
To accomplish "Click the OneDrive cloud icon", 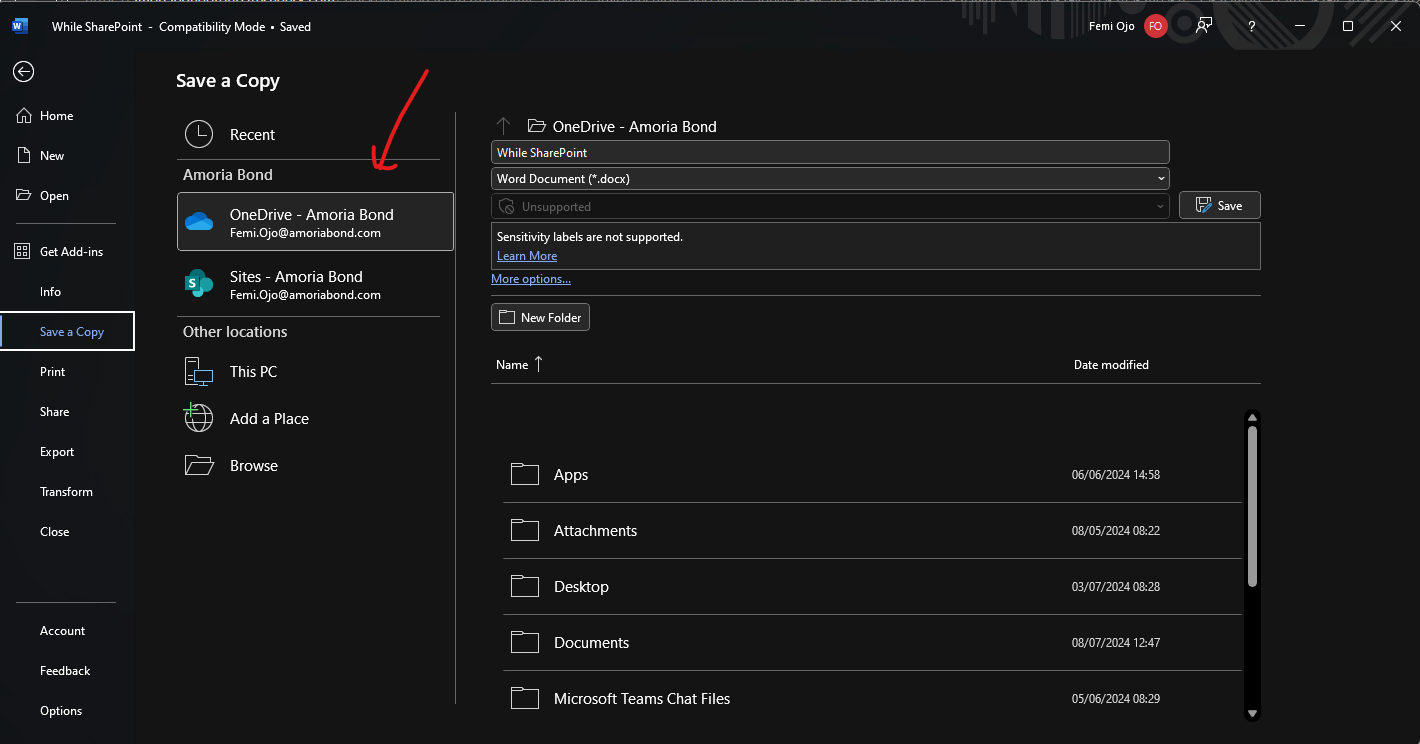I will click(x=199, y=222).
